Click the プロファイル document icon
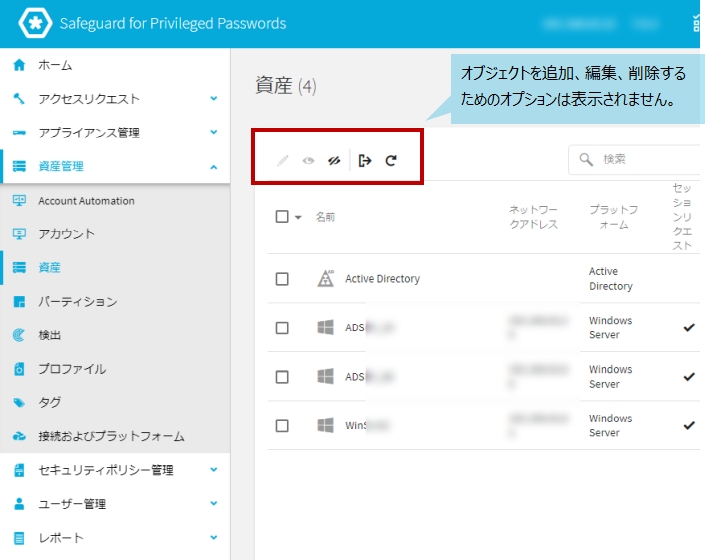 (x=19, y=369)
